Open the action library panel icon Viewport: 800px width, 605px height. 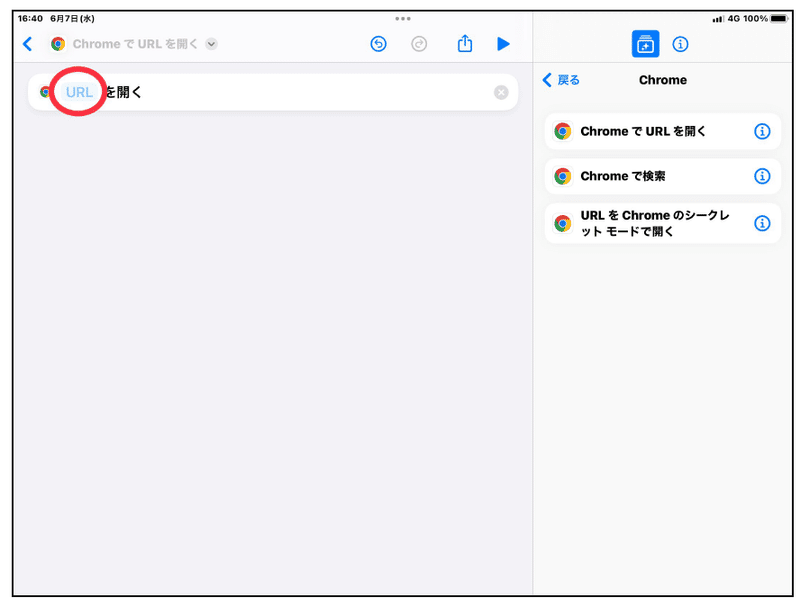[645, 44]
